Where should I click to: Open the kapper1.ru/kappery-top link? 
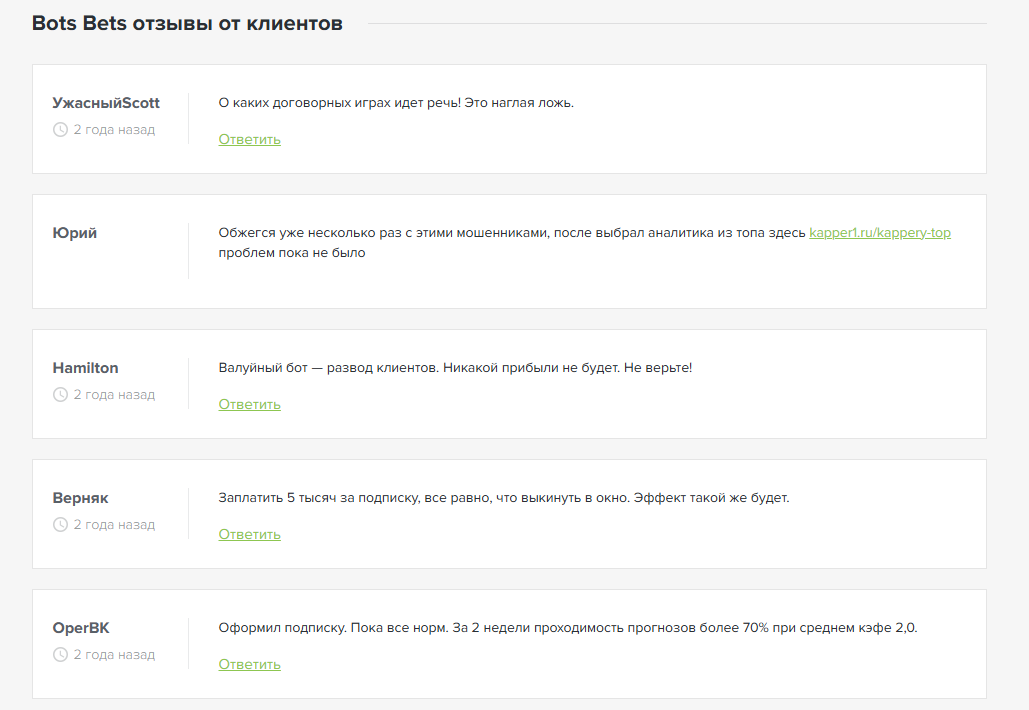pos(879,233)
